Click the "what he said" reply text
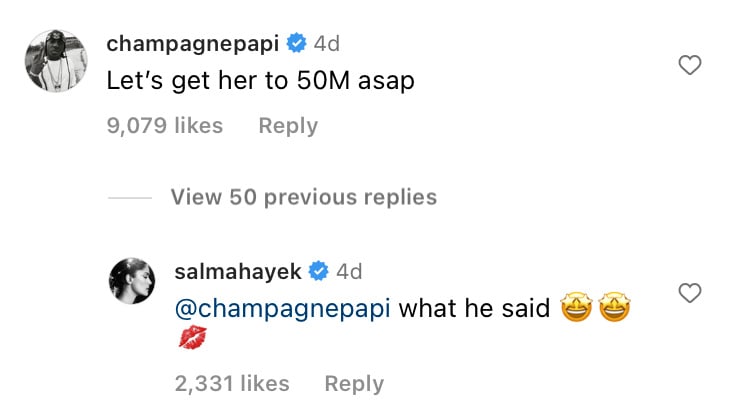The height and width of the screenshot is (417, 750). point(475,308)
